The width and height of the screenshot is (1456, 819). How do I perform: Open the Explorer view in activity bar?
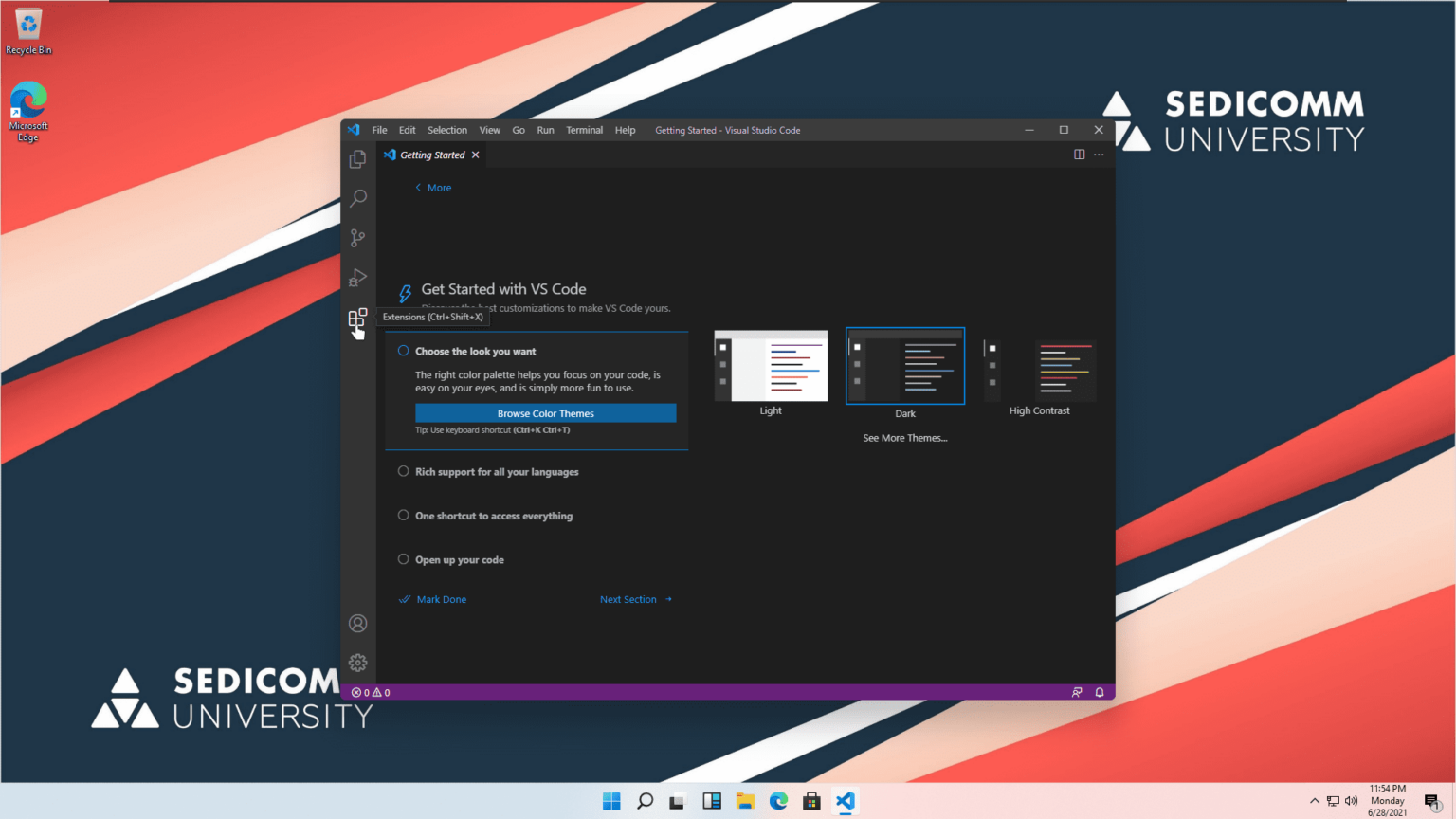pyautogui.click(x=357, y=159)
